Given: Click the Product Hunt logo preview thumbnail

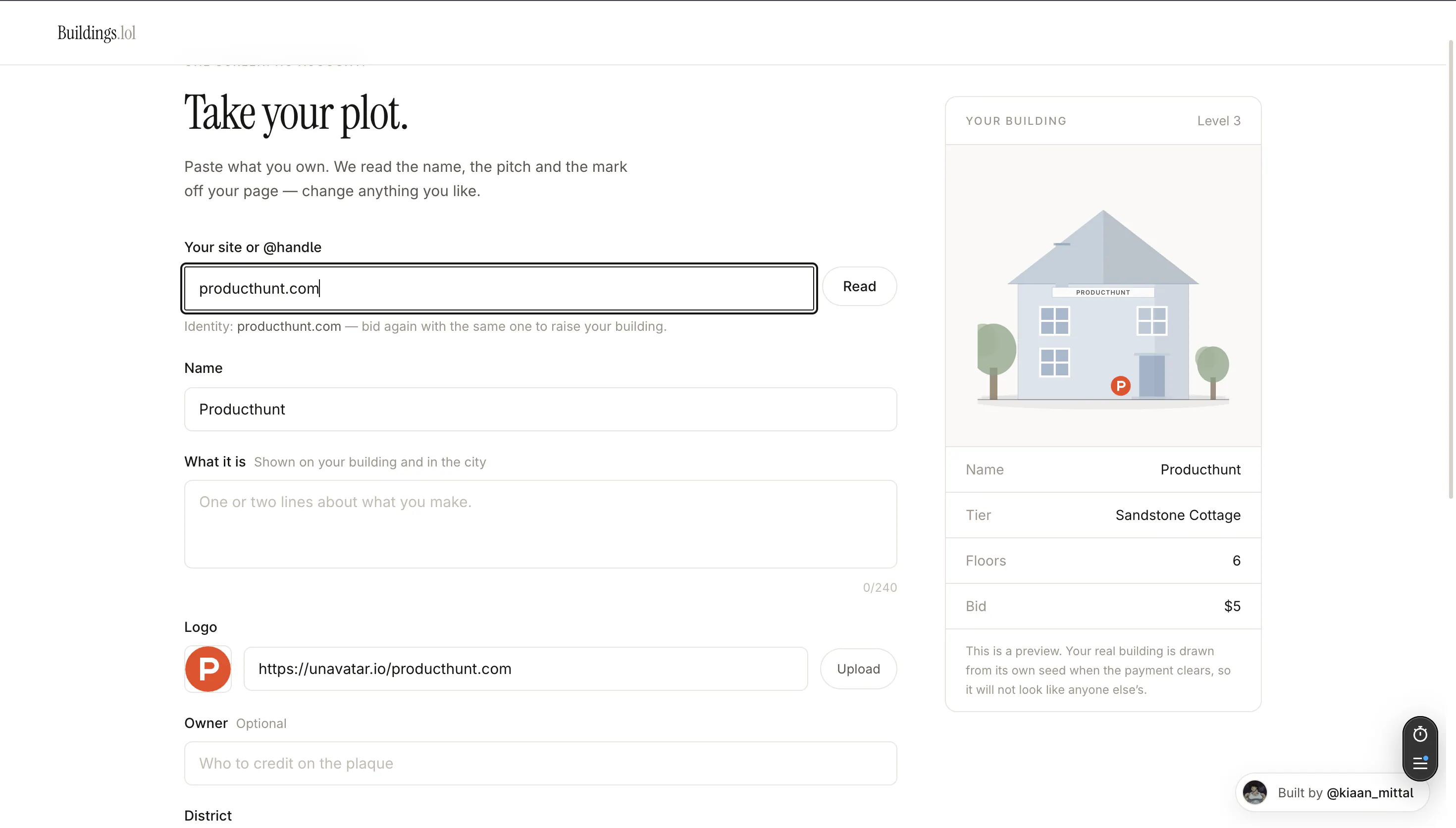Looking at the screenshot, I should pyautogui.click(x=208, y=669).
